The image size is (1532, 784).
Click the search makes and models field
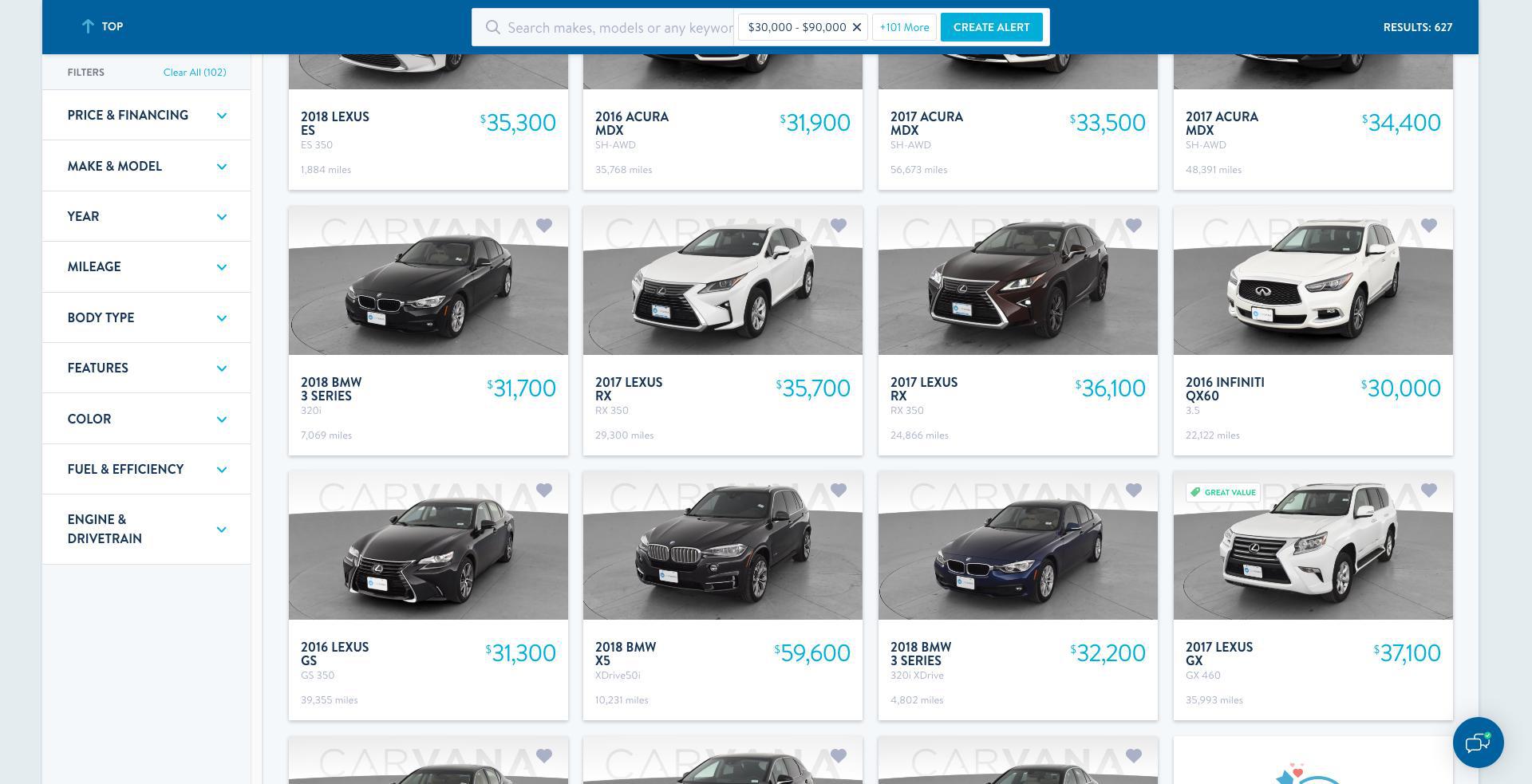(619, 28)
